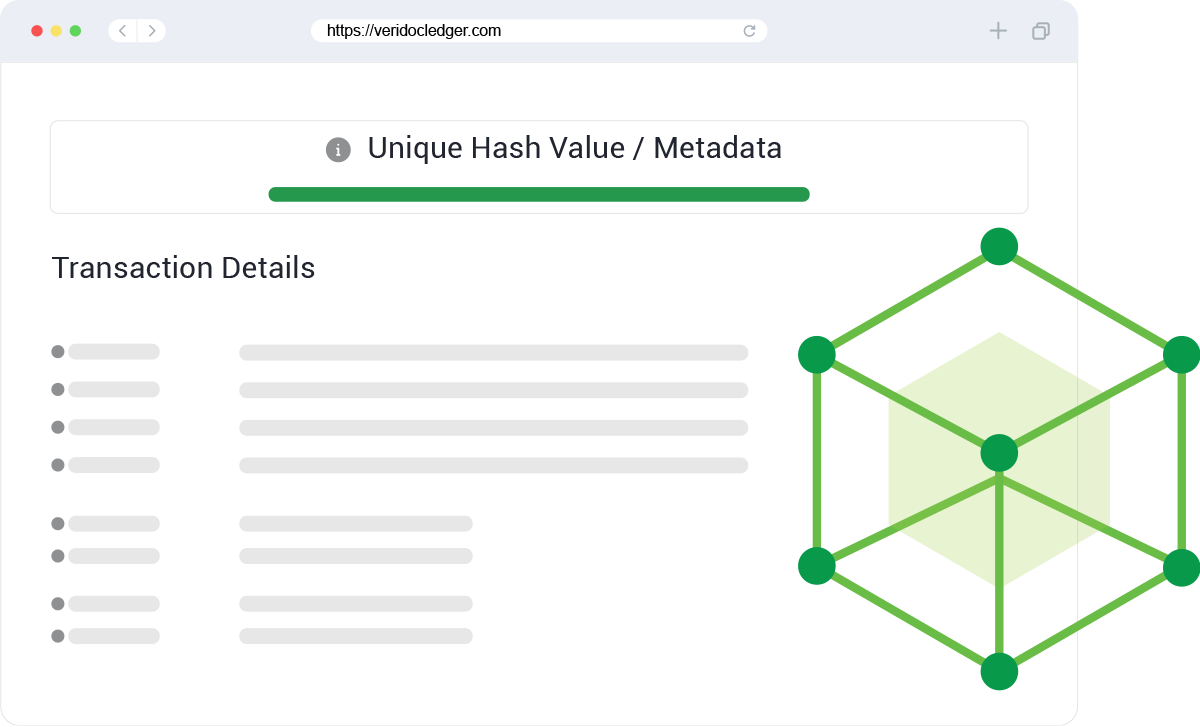Click the first bullet under Transaction Details
This screenshot has height=727, width=1200.
pos(58,352)
